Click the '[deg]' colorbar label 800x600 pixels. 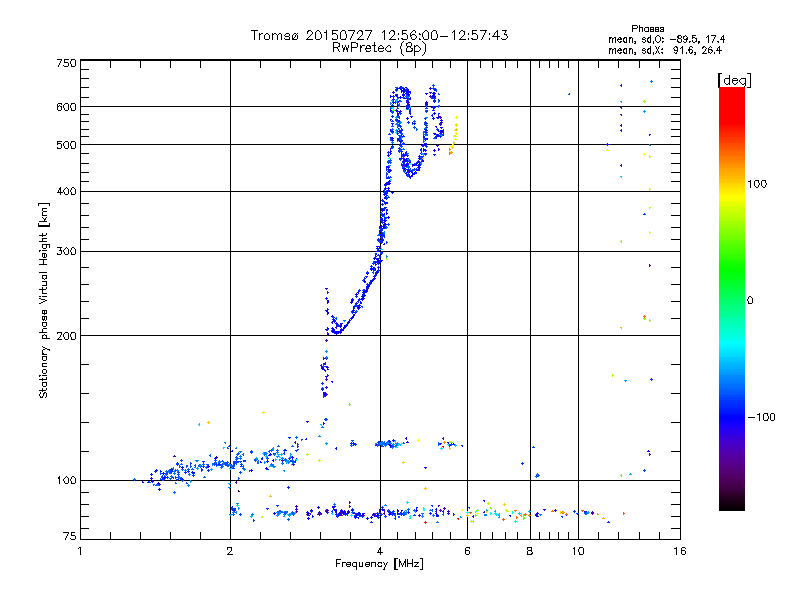click(734, 80)
